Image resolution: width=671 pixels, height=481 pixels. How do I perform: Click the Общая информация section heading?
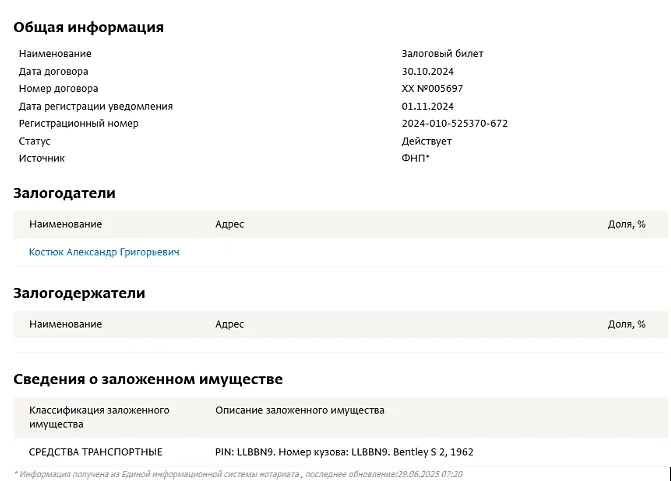click(x=88, y=27)
